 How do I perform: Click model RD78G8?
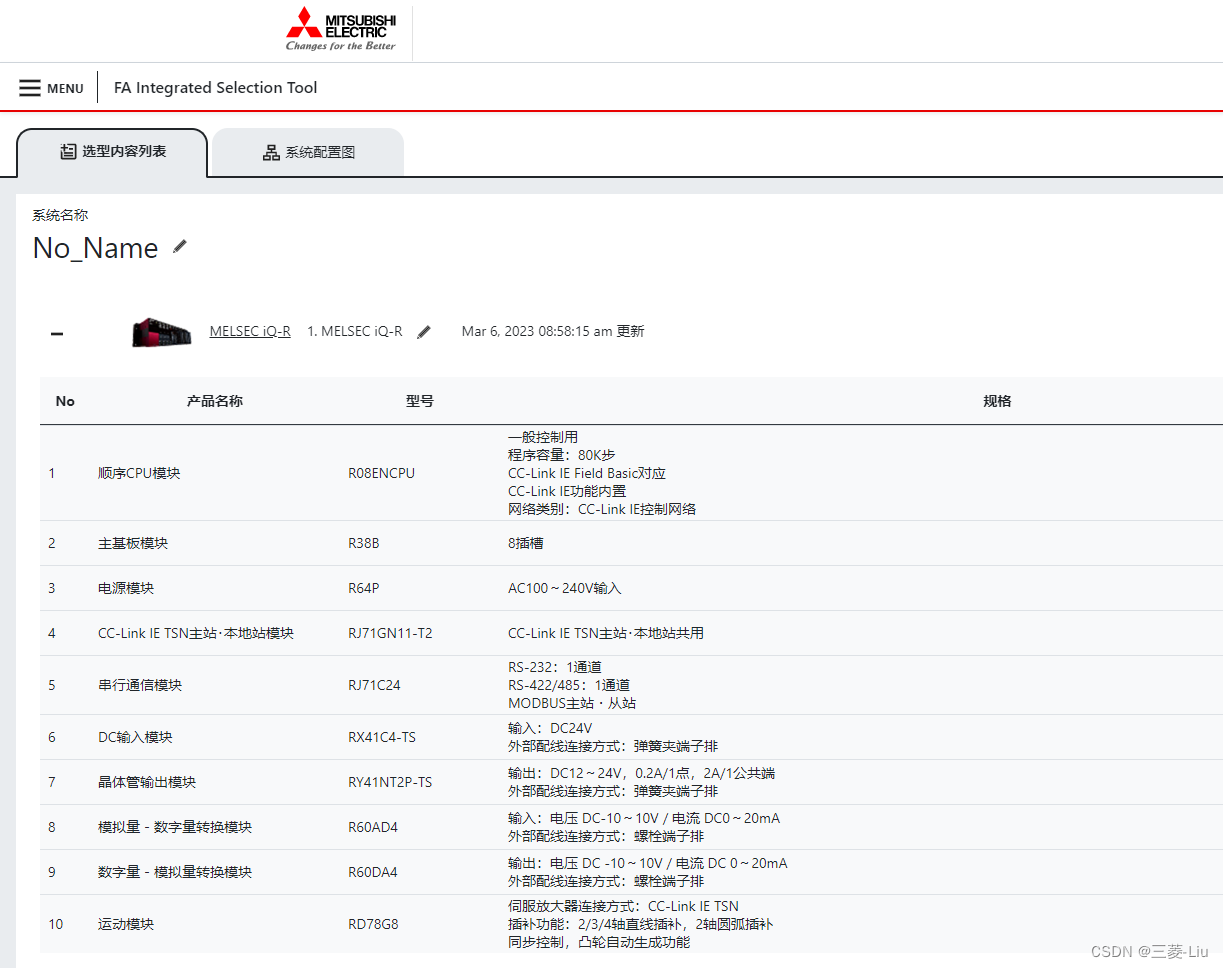point(373,924)
